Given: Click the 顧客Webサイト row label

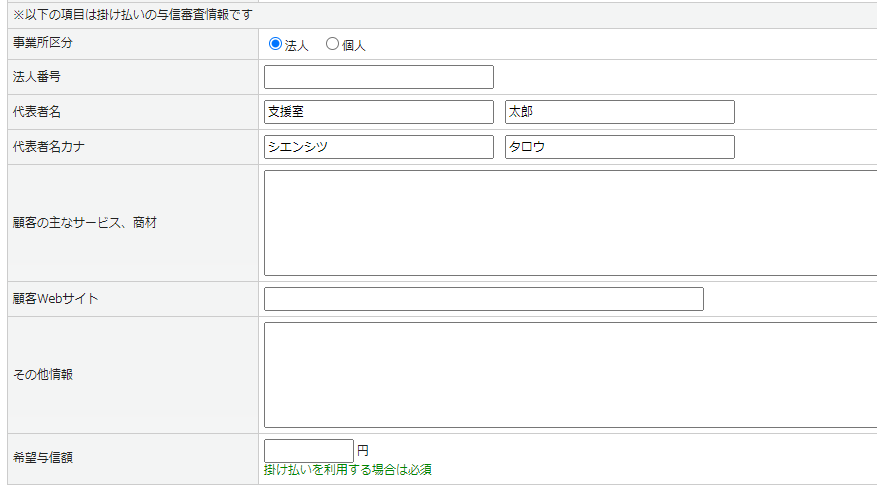Looking at the screenshot, I should [55, 299].
